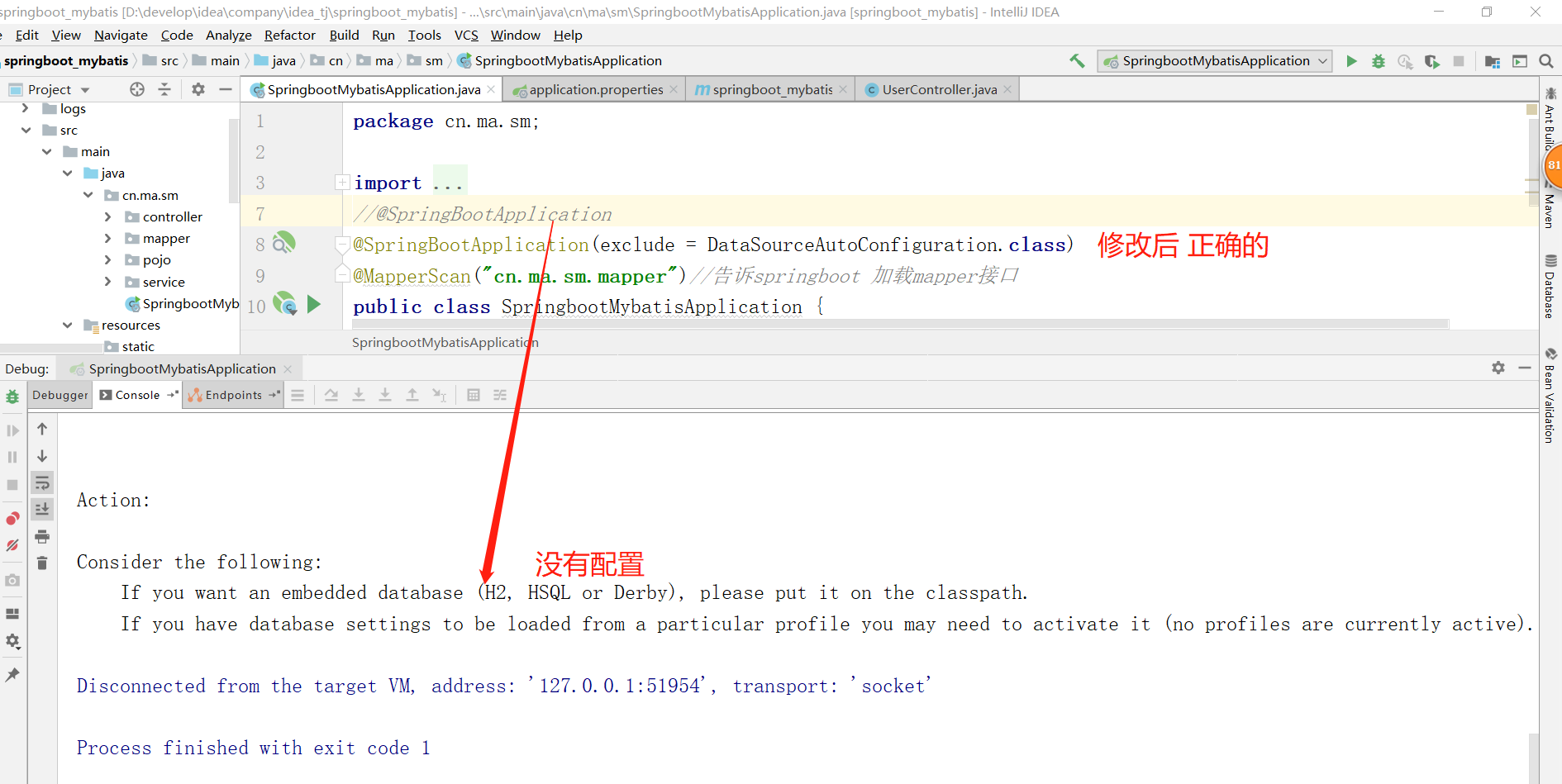Close the SpringbootMybatisApplication.java editor tab
This screenshot has height=784, width=1562.
(x=491, y=89)
